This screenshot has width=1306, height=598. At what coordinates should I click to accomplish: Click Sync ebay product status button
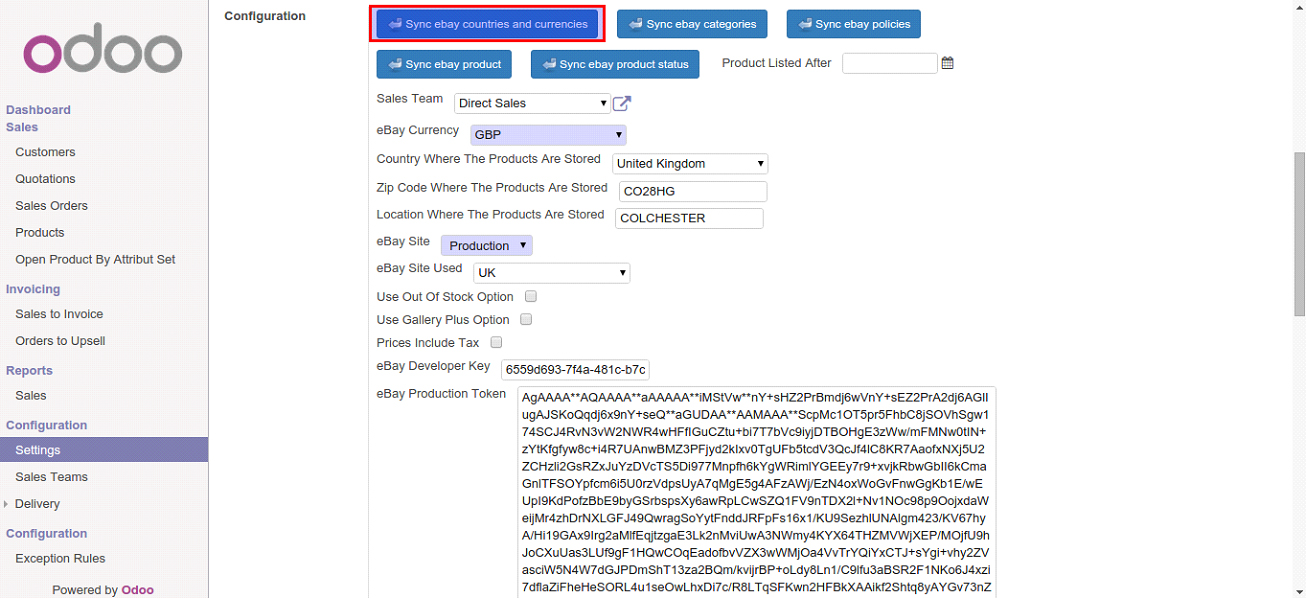point(615,64)
